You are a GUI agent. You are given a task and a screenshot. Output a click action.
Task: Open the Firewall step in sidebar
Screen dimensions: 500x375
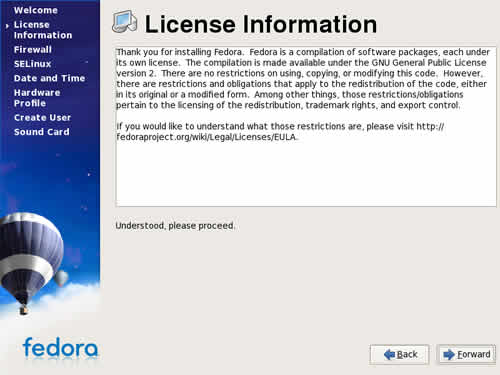33,50
